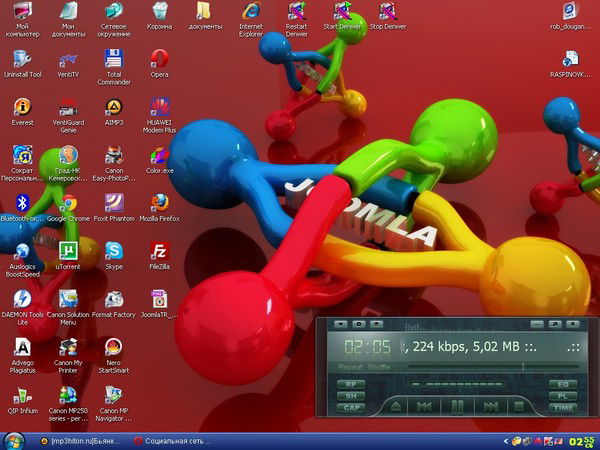Show the playlist with the PL button
Image resolution: width=600 pixels, height=450 pixels.
(x=562, y=396)
